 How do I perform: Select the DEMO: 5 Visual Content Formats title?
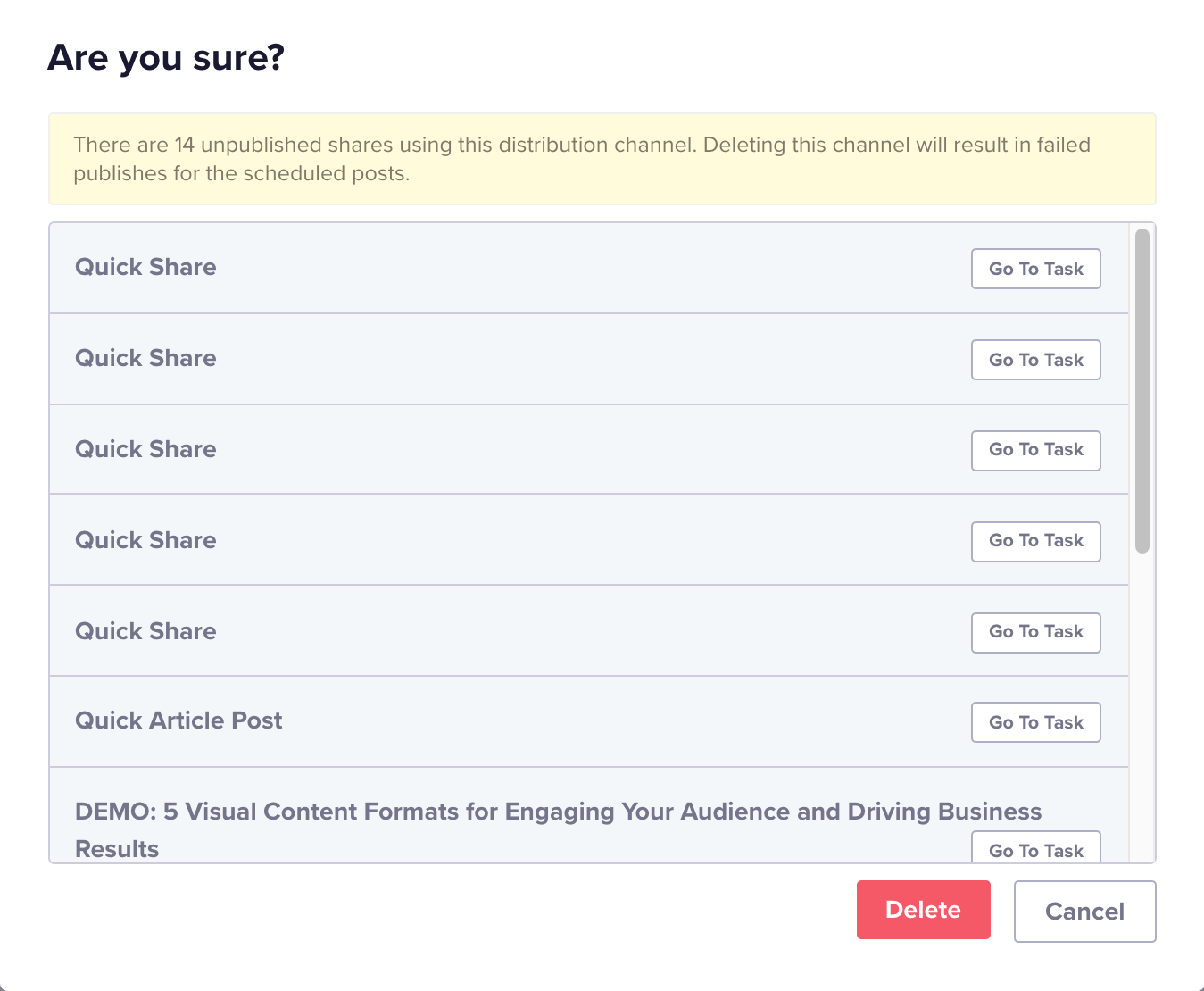(x=558, y=829)
